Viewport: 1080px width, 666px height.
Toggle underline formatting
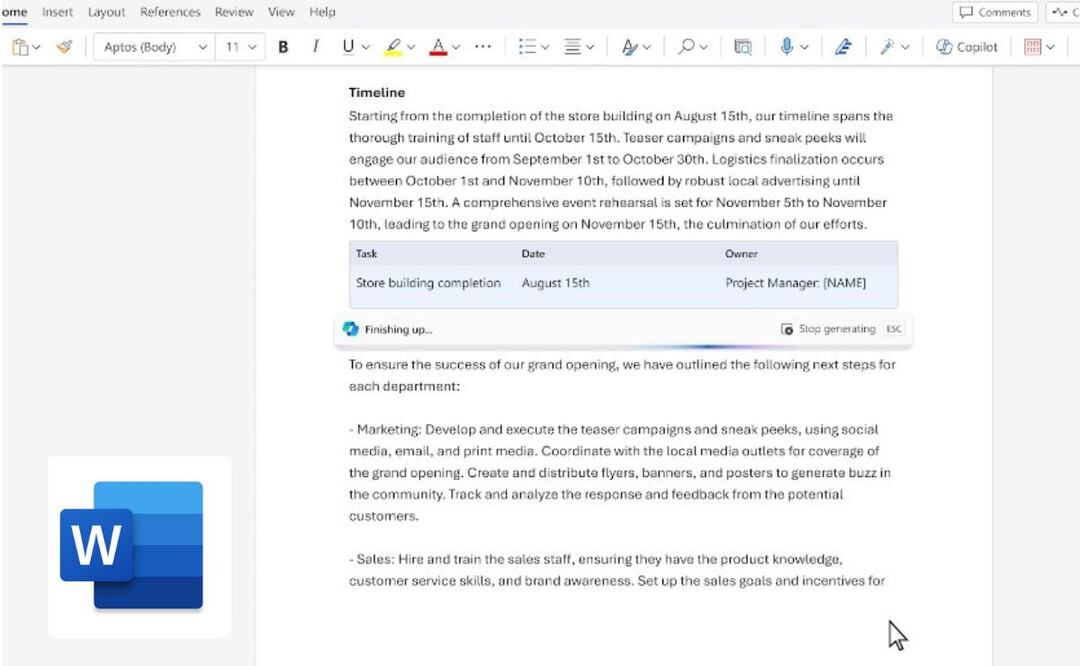[x=348, y=47]
